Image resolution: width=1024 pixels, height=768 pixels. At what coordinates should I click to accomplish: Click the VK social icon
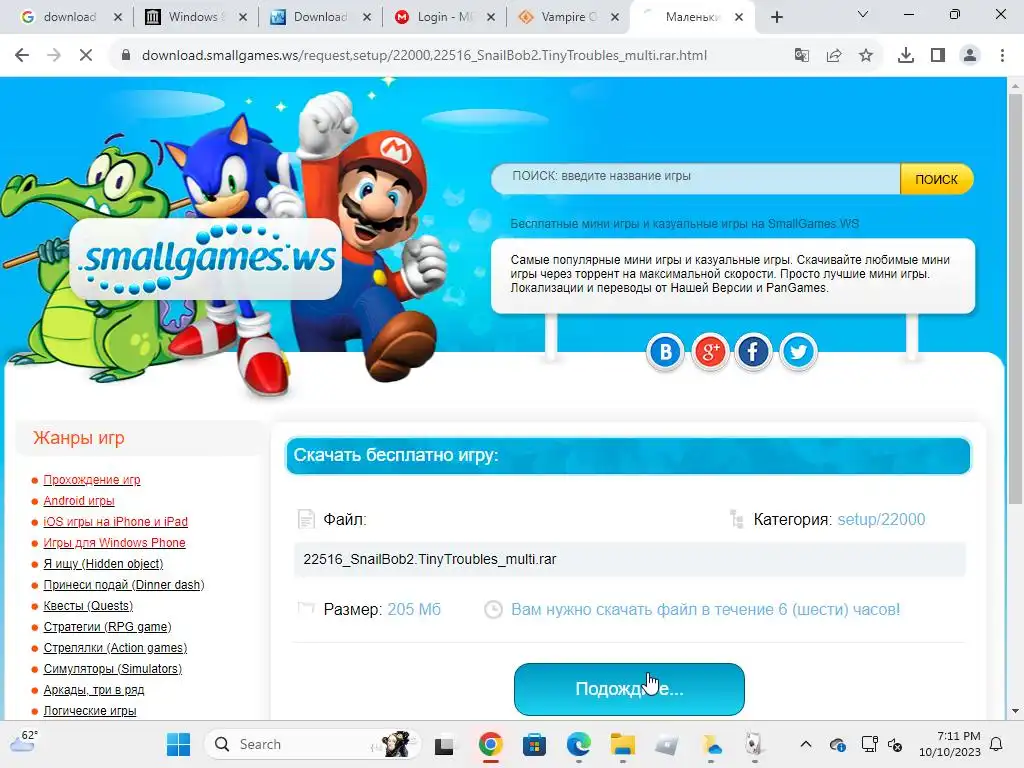click(x=665, y=351)
